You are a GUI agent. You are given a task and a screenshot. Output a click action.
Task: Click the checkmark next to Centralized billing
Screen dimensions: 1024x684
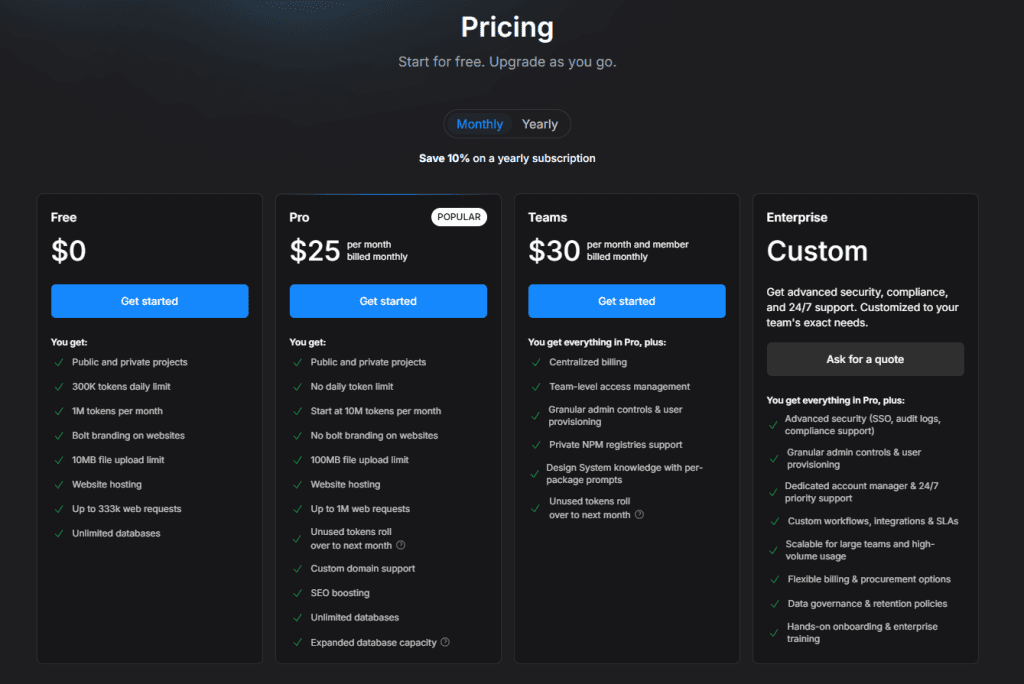coord(535,362)
